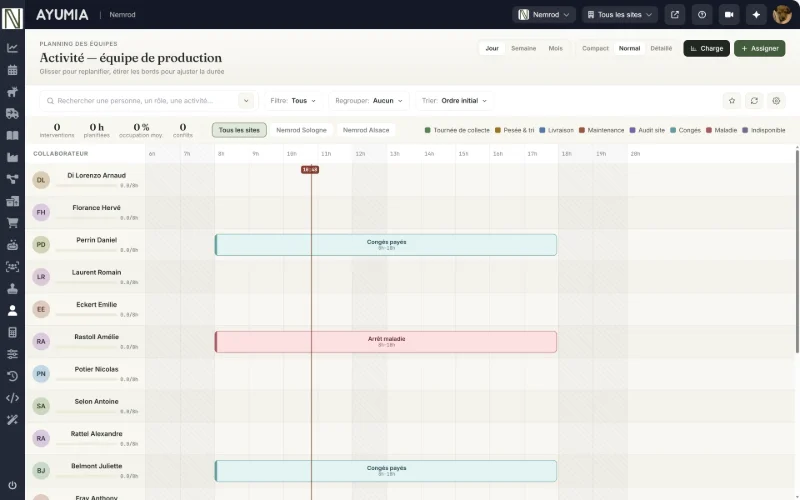Click the current time marker on timeline
Screen dimensions: 800x500
click(310, 169)
